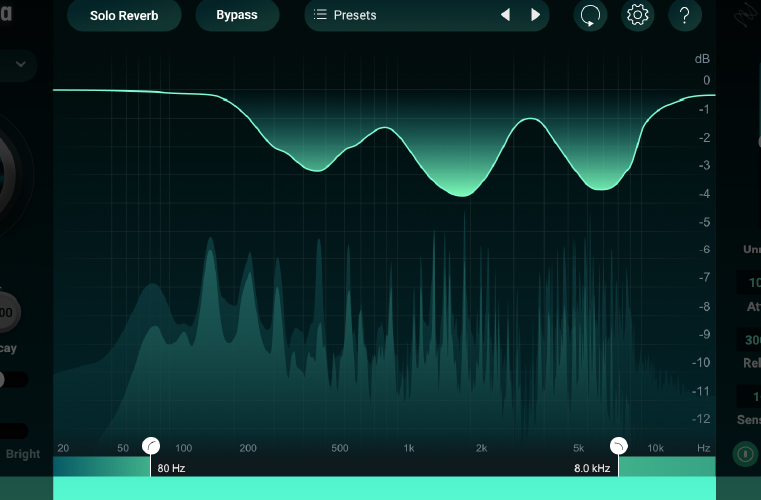
Task: Go to the next preset arrow
Action: [535, 15]
